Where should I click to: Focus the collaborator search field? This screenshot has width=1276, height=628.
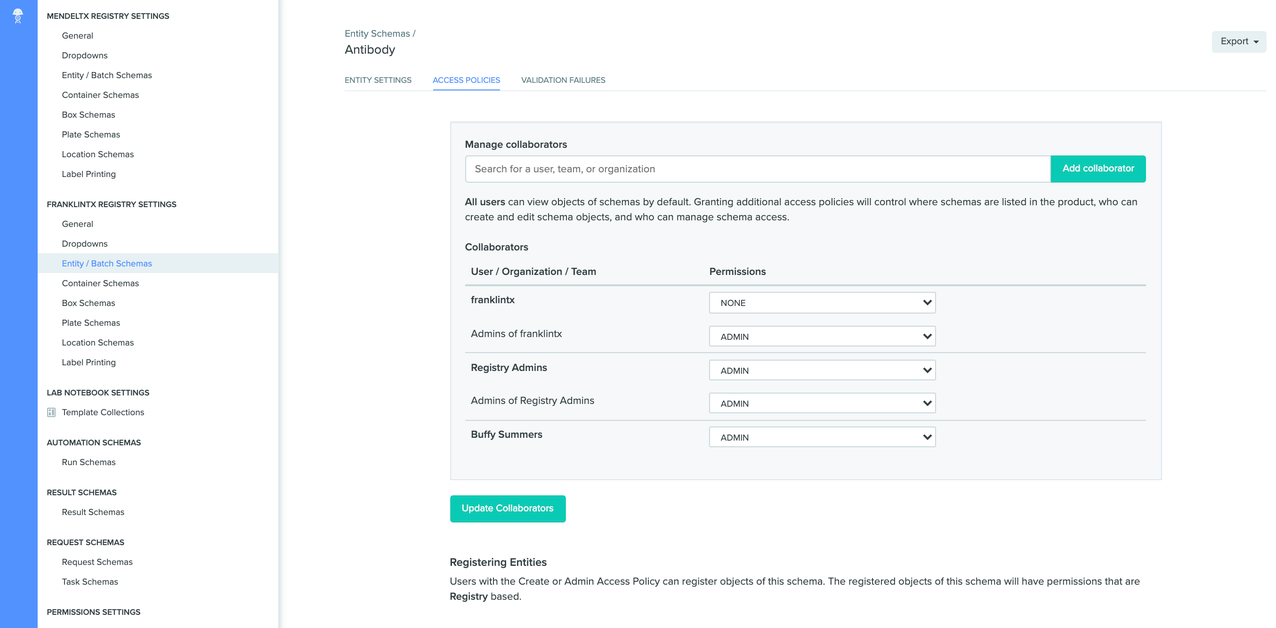click(x=757, y=169)
